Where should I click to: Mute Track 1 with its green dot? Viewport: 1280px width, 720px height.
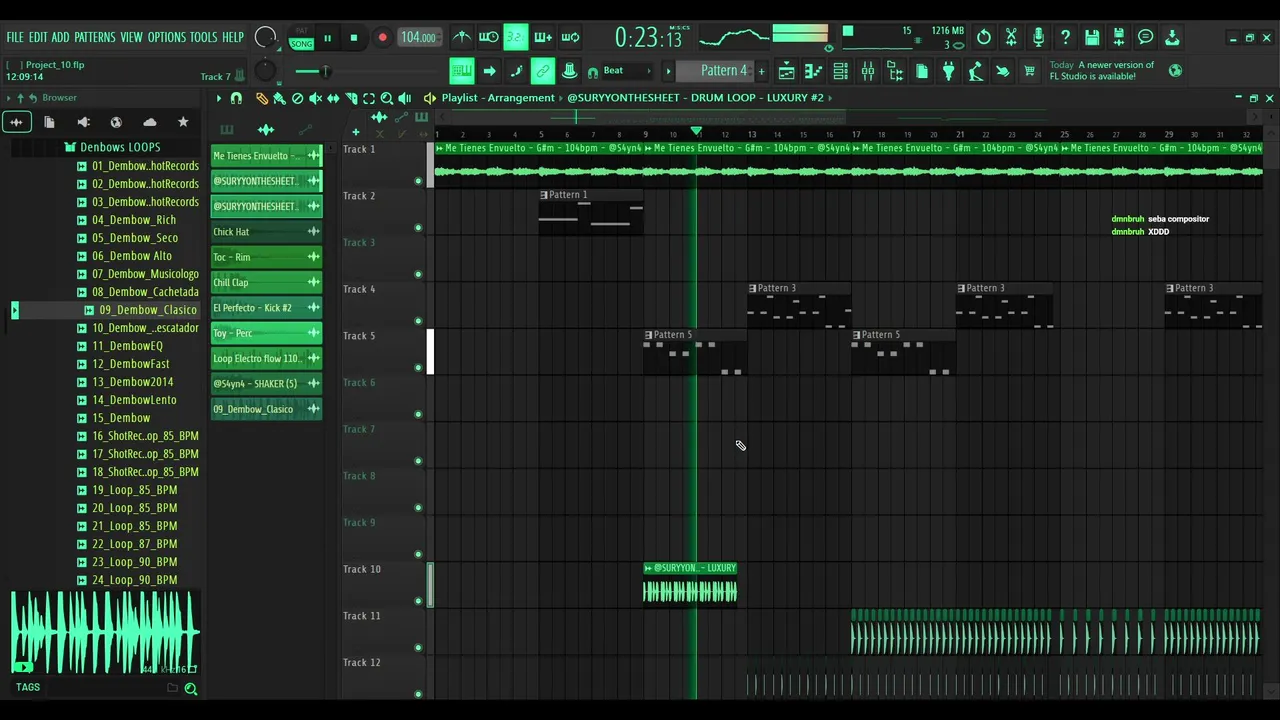418,181
